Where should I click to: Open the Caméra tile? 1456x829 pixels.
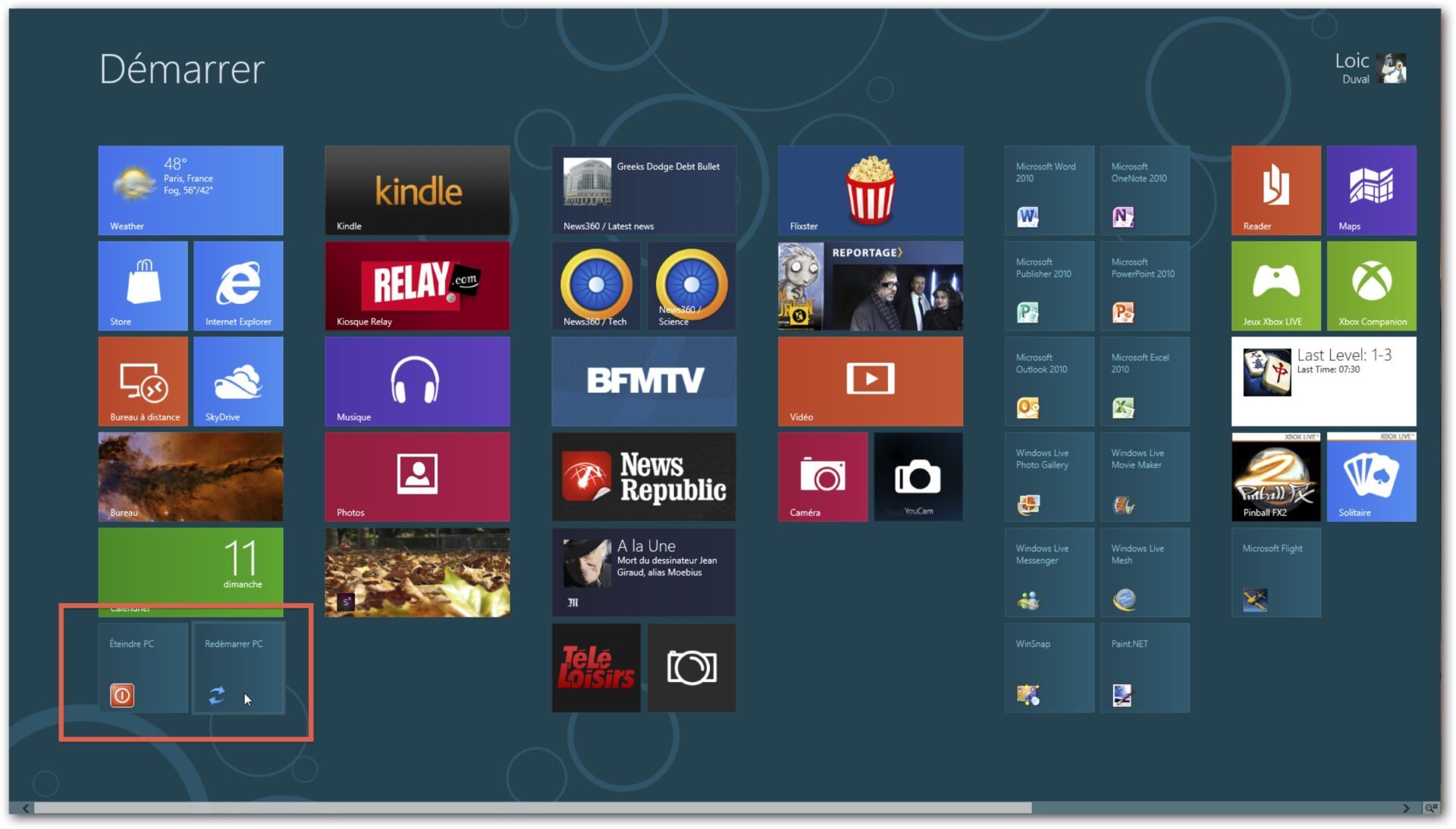pyautogui.click(x=823, y=477)
